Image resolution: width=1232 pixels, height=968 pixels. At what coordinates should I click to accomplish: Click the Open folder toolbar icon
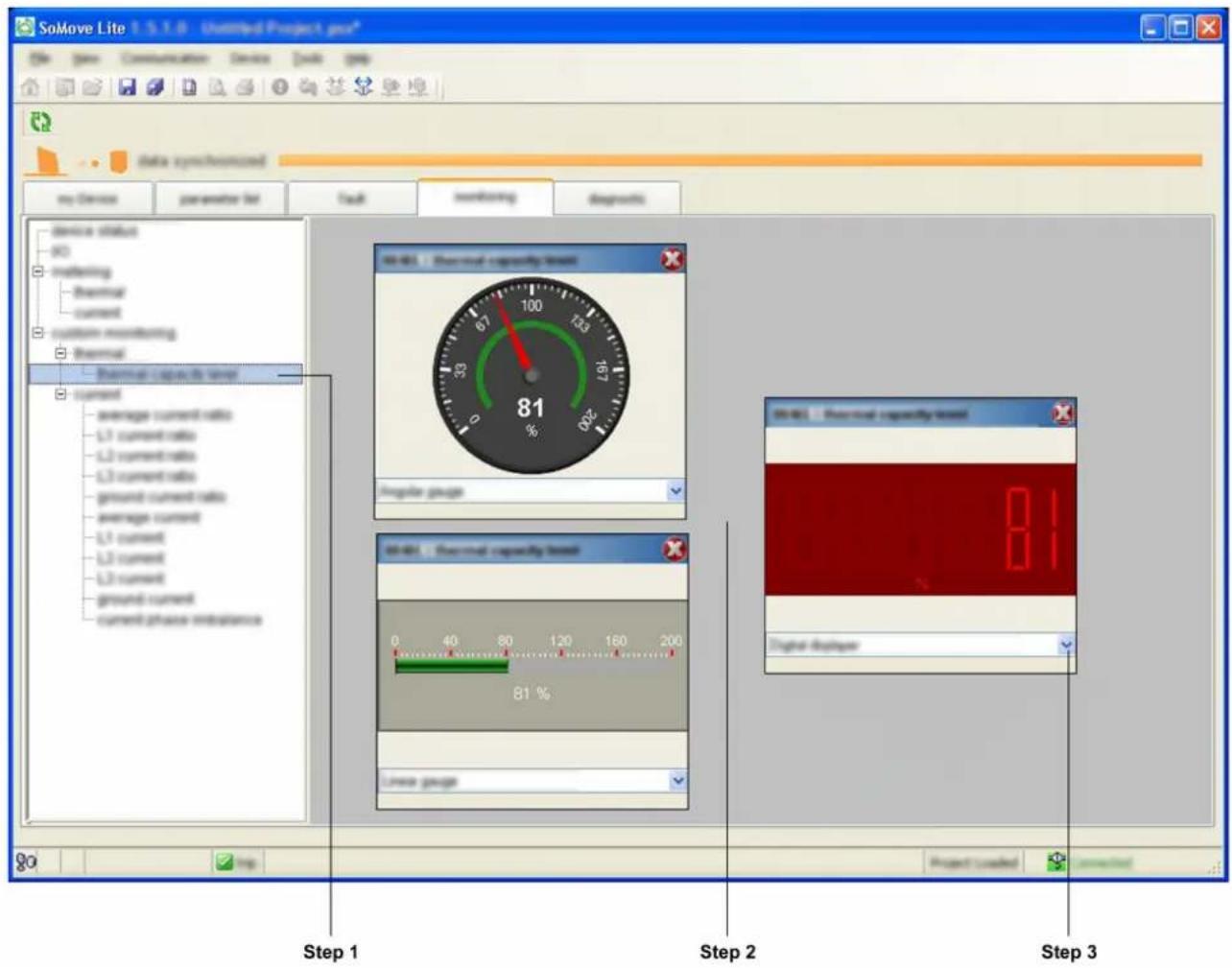(x=92, y=87)
